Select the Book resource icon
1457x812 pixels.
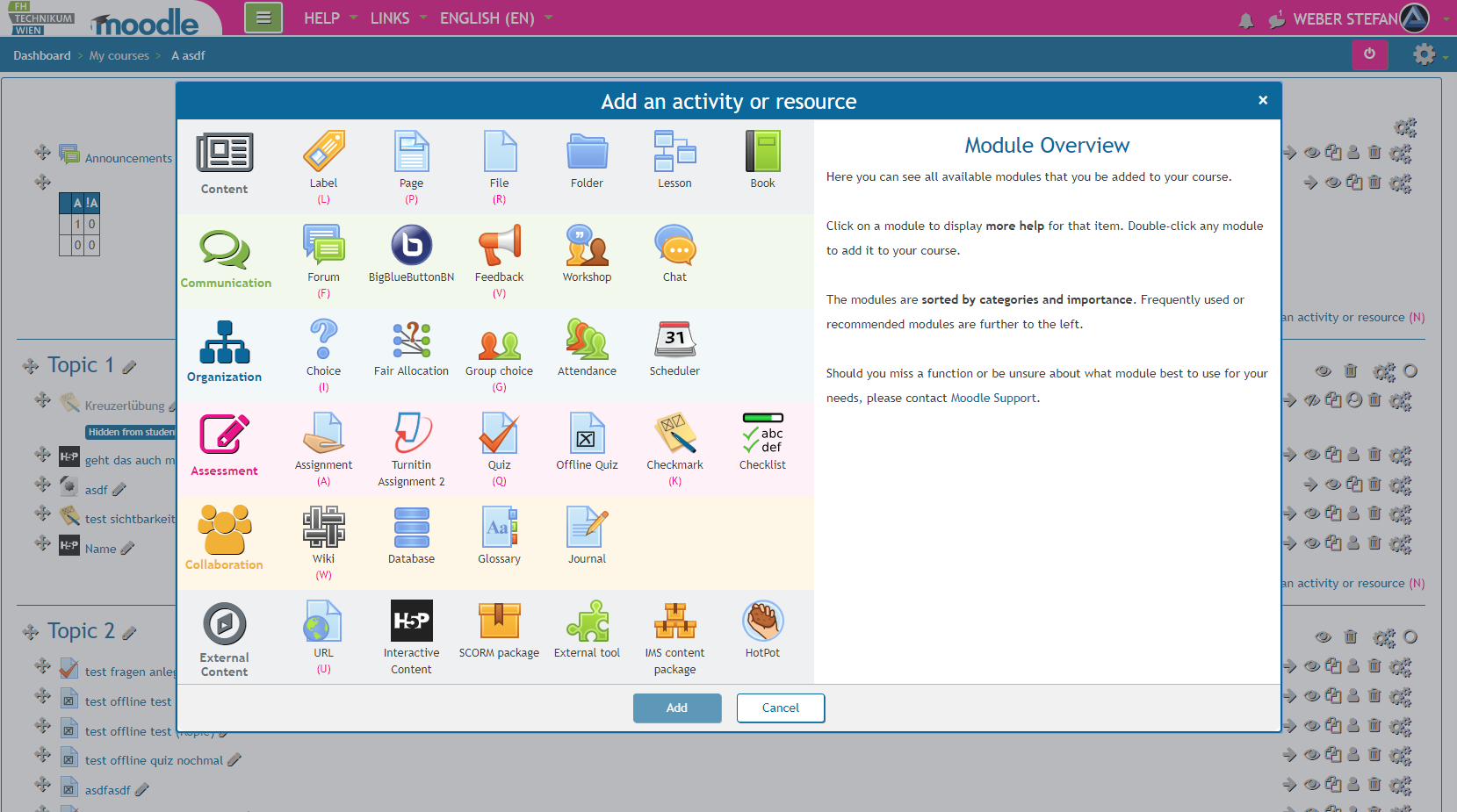[762, 151]
